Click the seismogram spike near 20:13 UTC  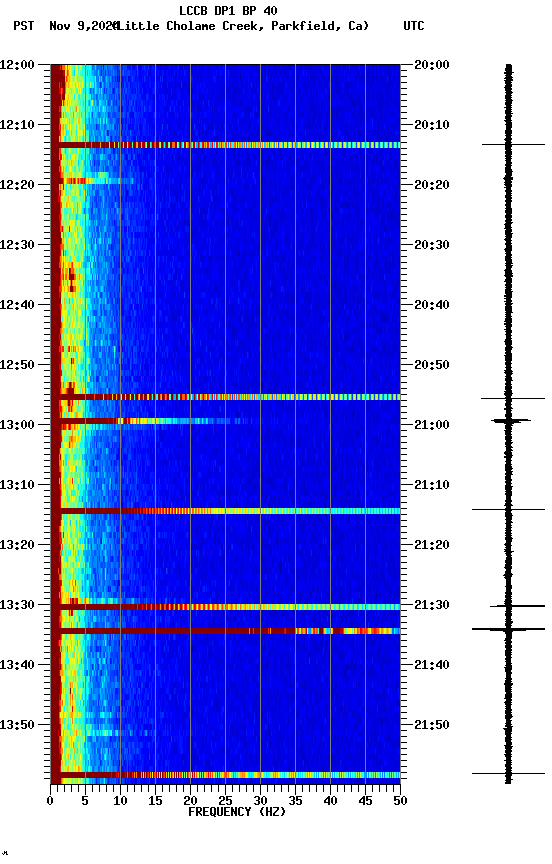(x=513, y=144)
